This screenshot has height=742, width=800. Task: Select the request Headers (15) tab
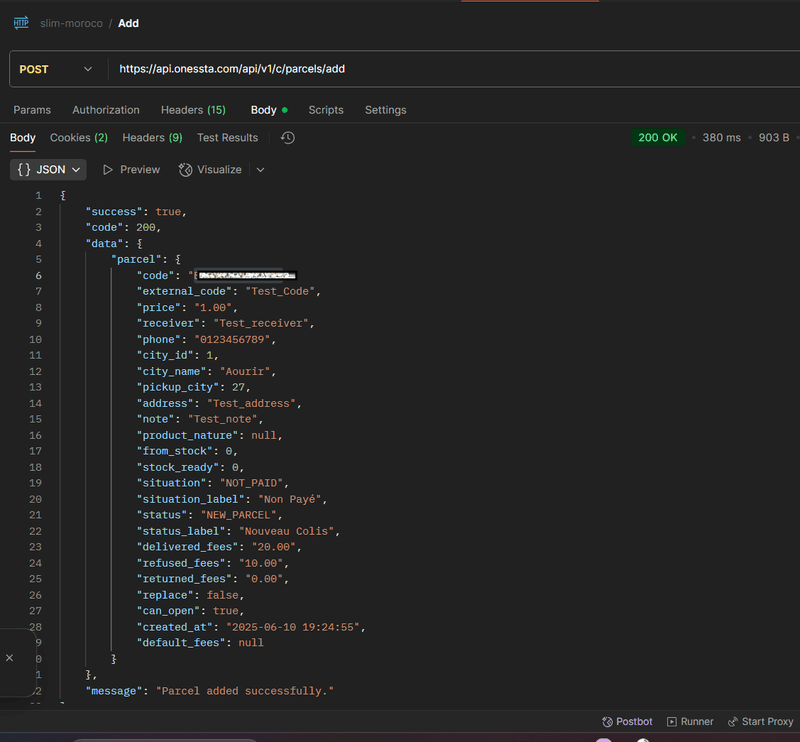point(193,110)
